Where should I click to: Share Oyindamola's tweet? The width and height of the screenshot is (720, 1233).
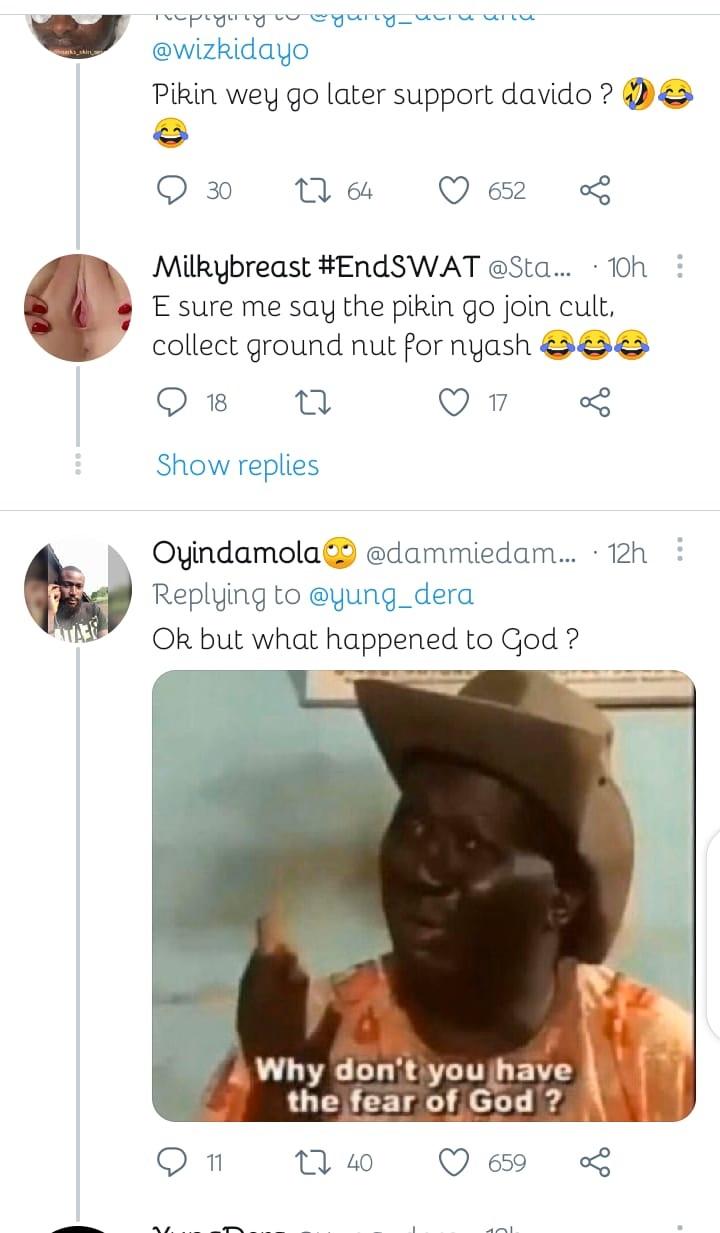point(595,1162)
